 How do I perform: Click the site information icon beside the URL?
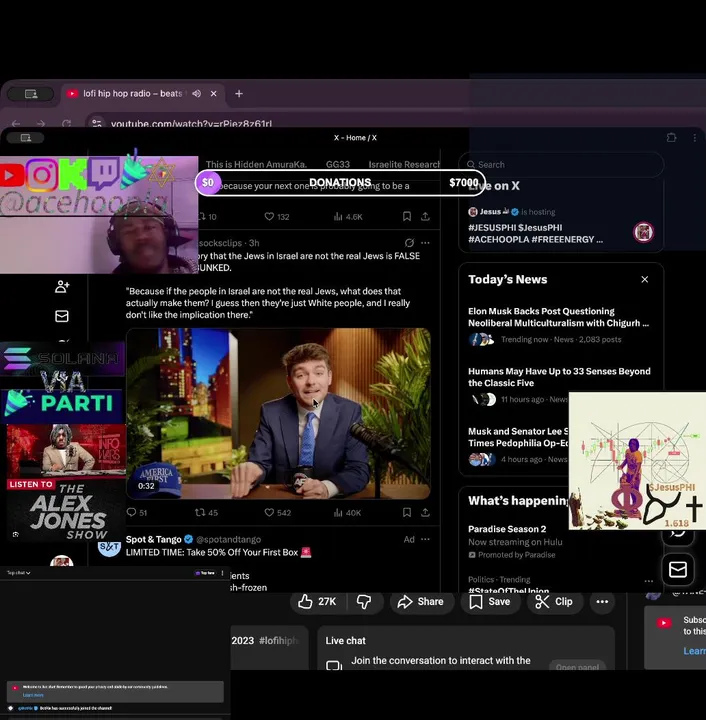click(x=97, y=123)
